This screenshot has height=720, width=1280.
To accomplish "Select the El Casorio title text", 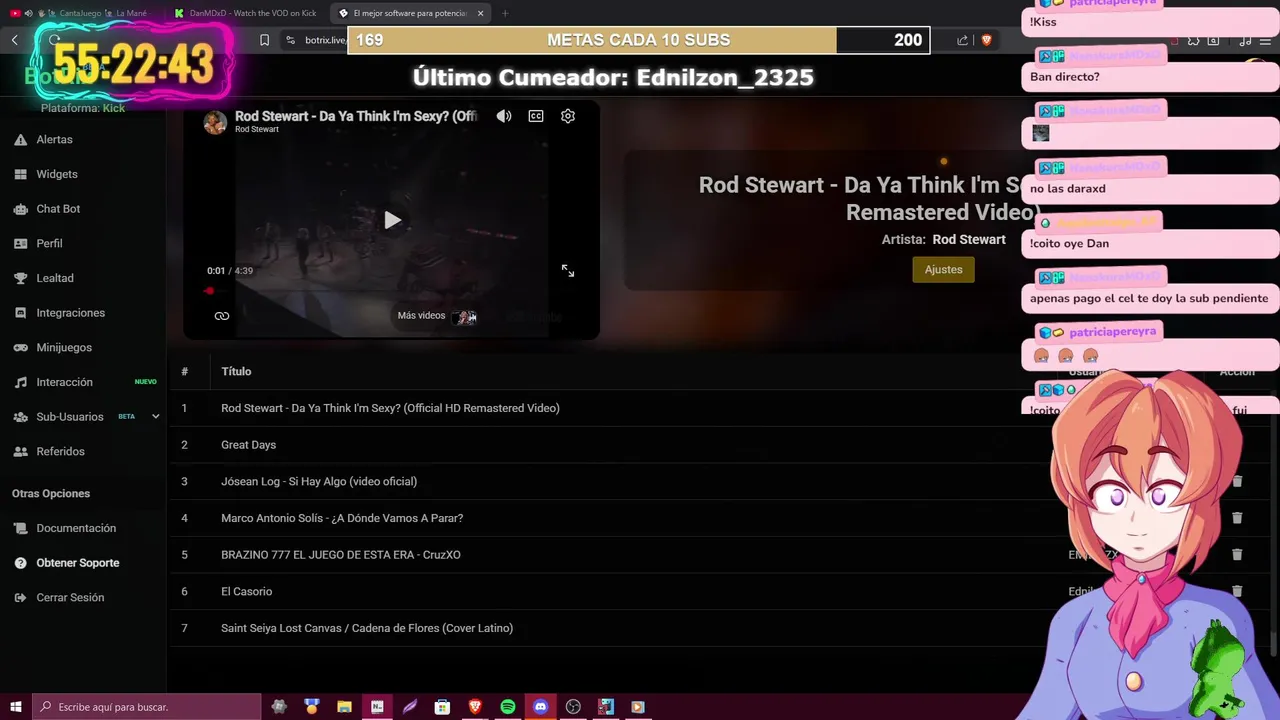I will coord(246,591).
